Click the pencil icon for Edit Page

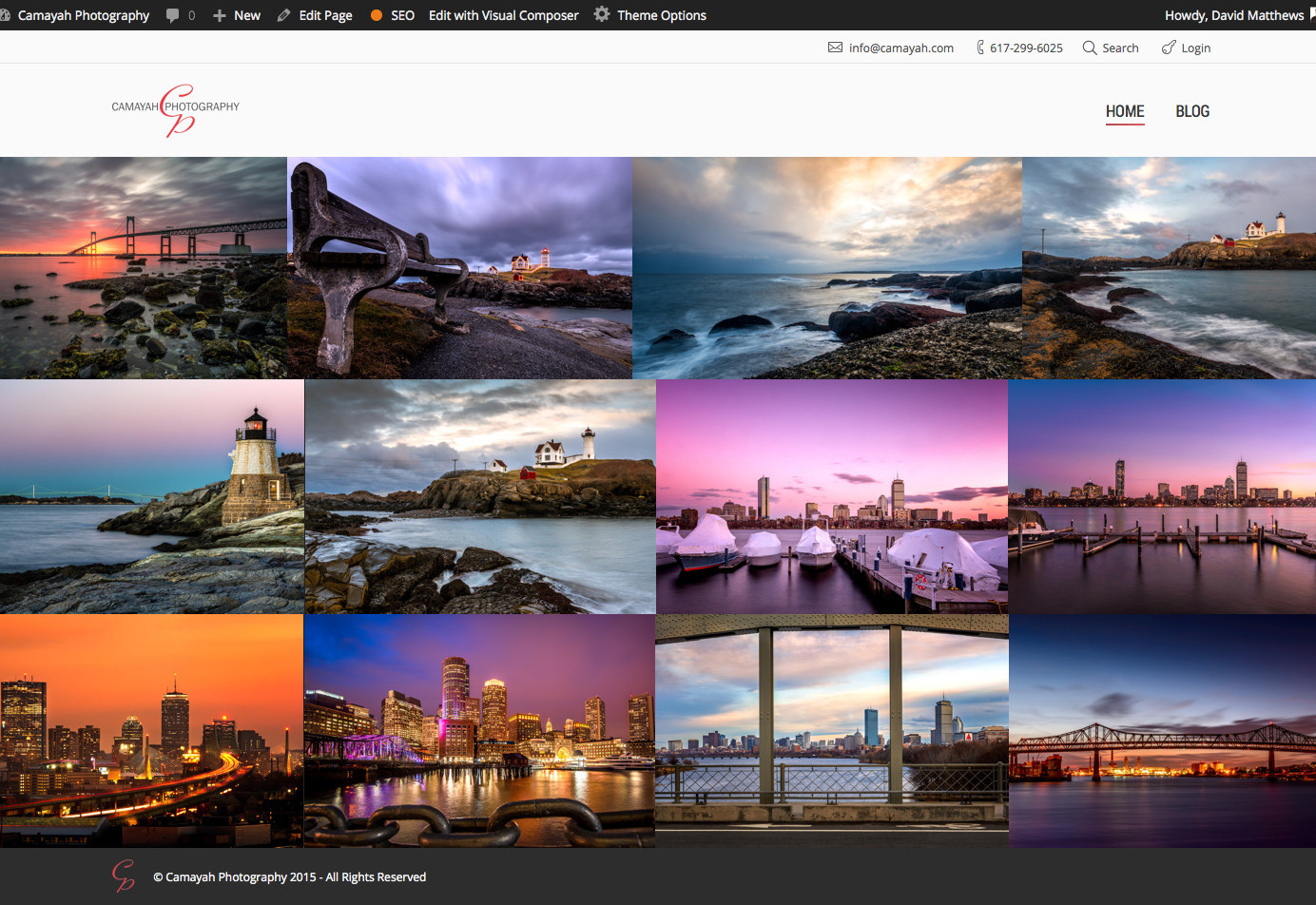click(x=284, y=15)
